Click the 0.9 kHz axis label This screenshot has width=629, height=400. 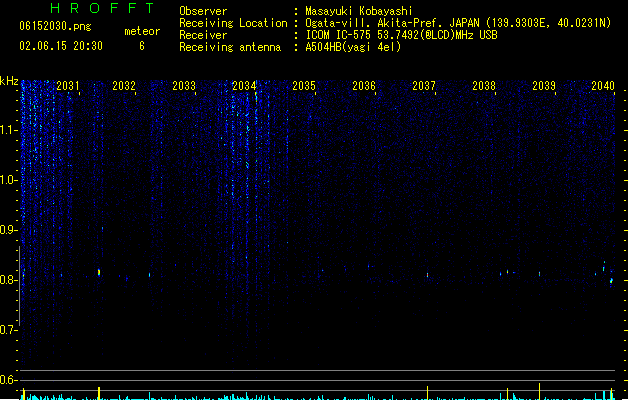coord(8,230)
